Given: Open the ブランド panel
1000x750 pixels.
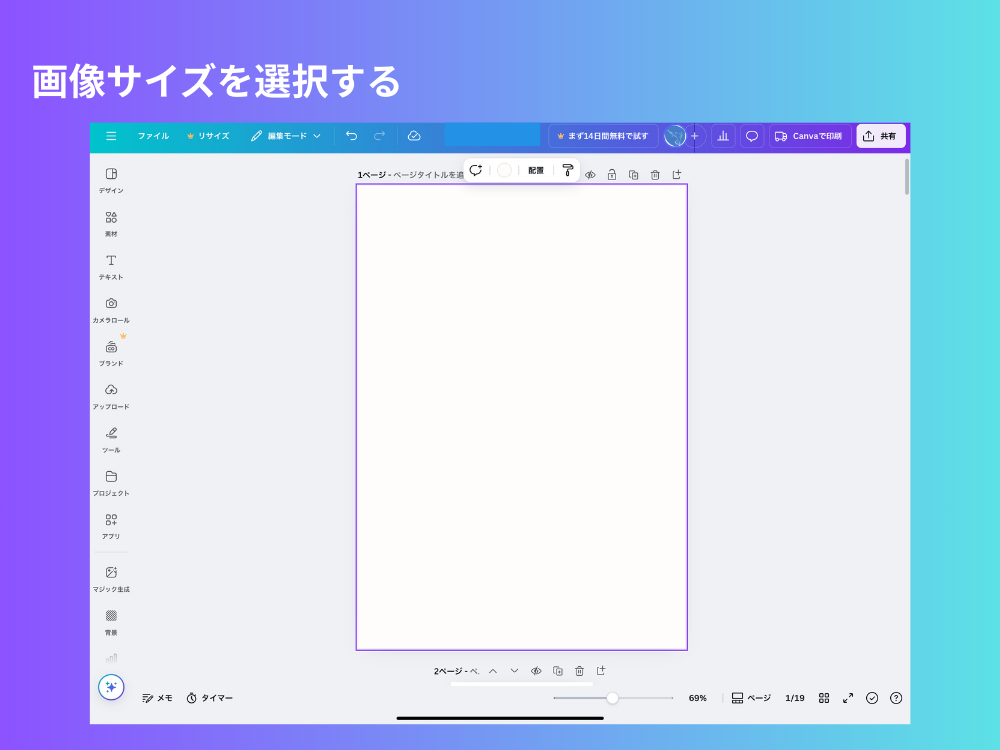Looking at the screenshot, I should (111, 351).
